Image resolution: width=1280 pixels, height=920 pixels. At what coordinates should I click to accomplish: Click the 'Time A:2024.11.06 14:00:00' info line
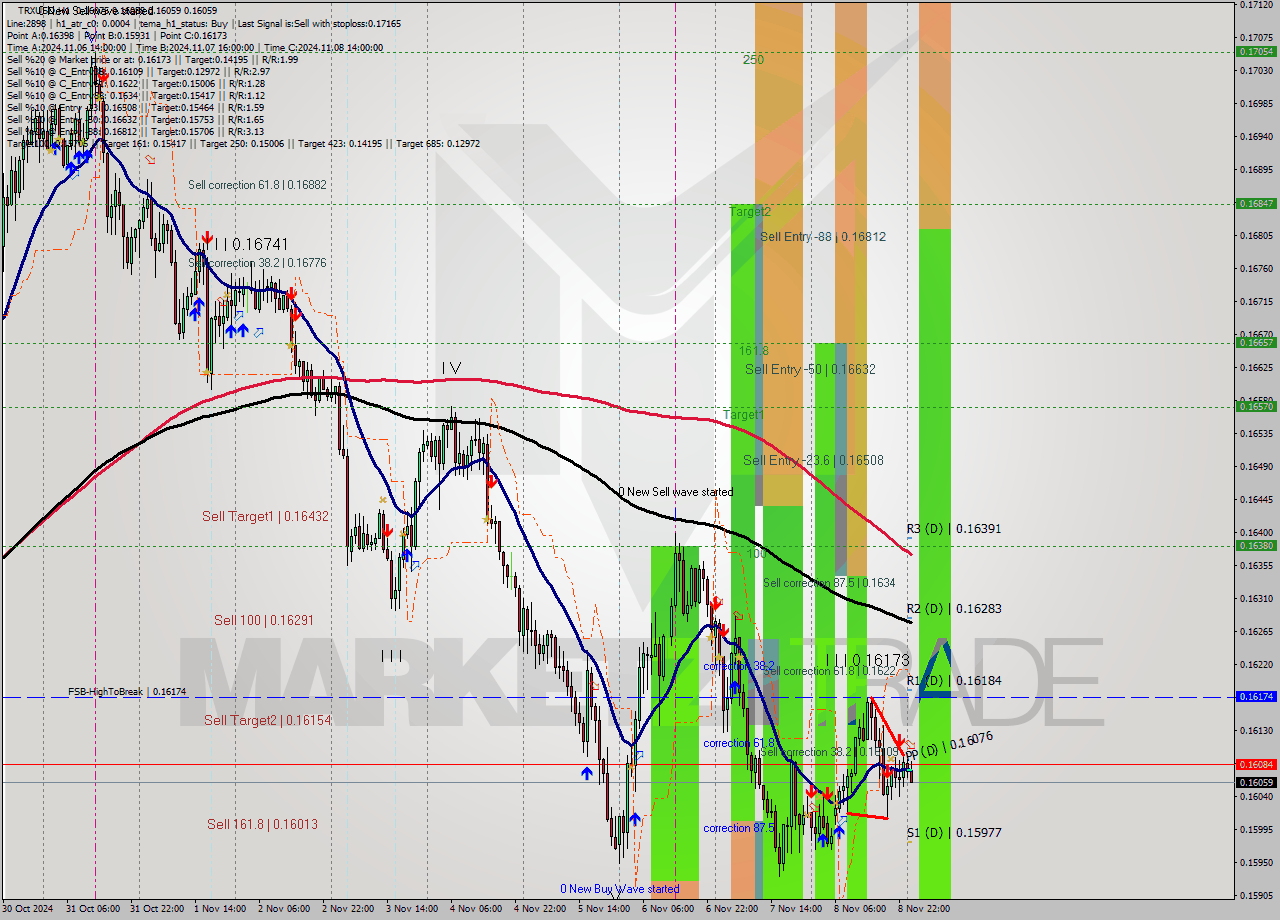(x=65, y=48)
